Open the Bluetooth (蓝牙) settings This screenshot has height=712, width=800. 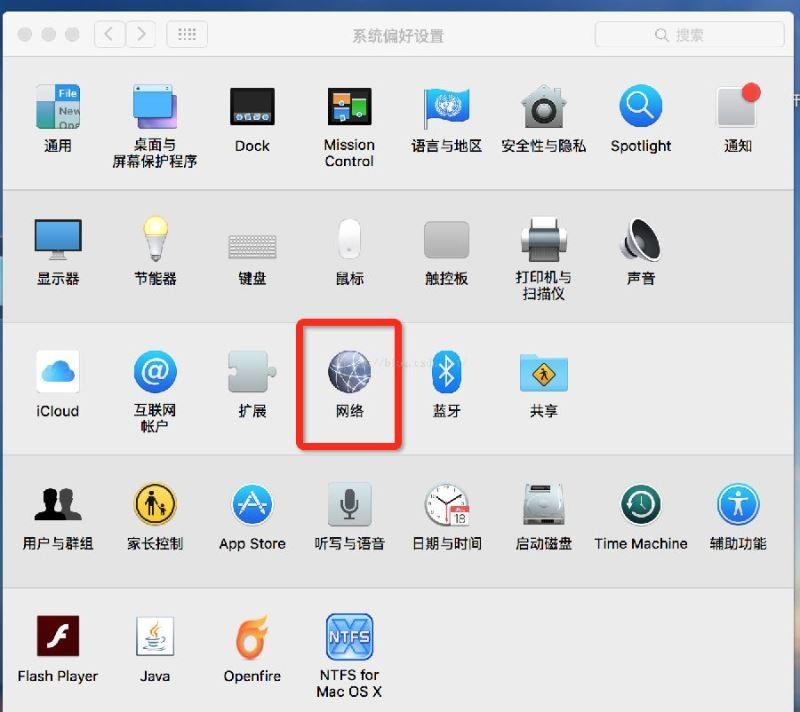[x=446, y=377]
